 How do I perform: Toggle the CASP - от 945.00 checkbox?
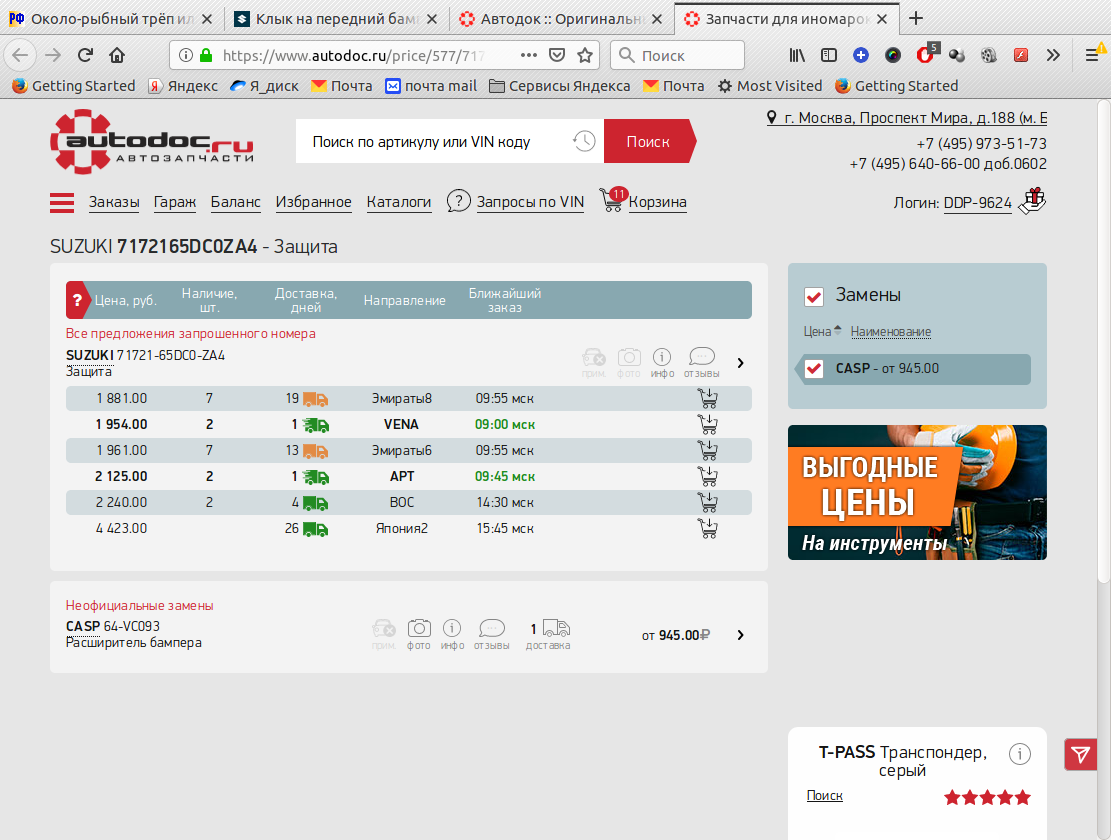tap(814, 369)
